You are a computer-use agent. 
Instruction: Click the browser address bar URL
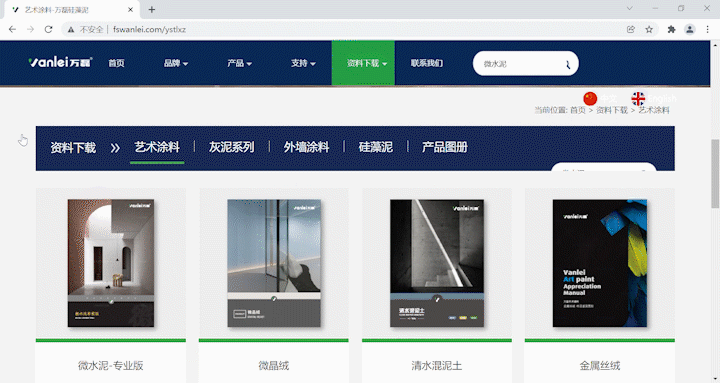click(x=149, y=29)
